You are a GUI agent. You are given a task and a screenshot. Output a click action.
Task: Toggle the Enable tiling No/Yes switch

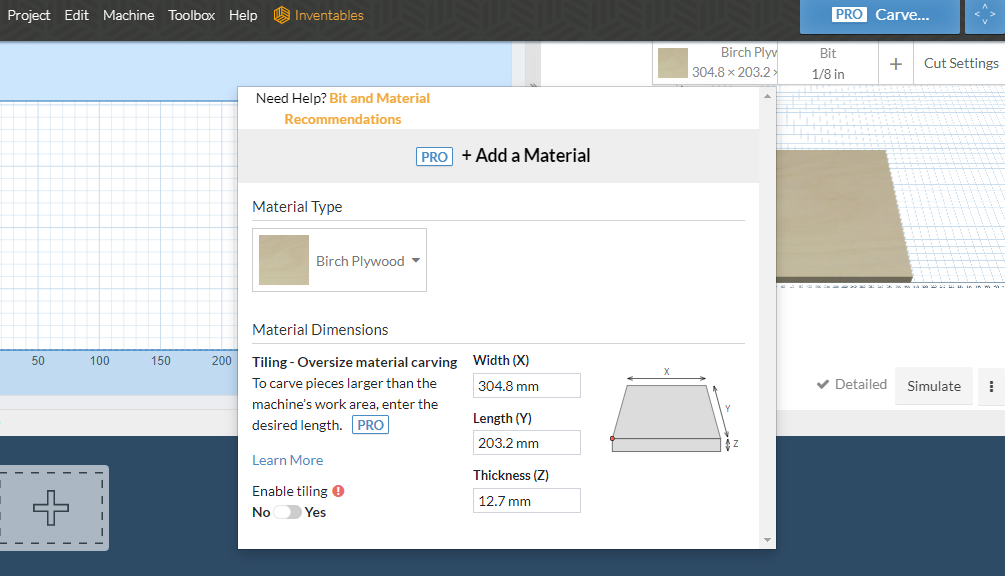pyautogui.click(x=287, y=512)
